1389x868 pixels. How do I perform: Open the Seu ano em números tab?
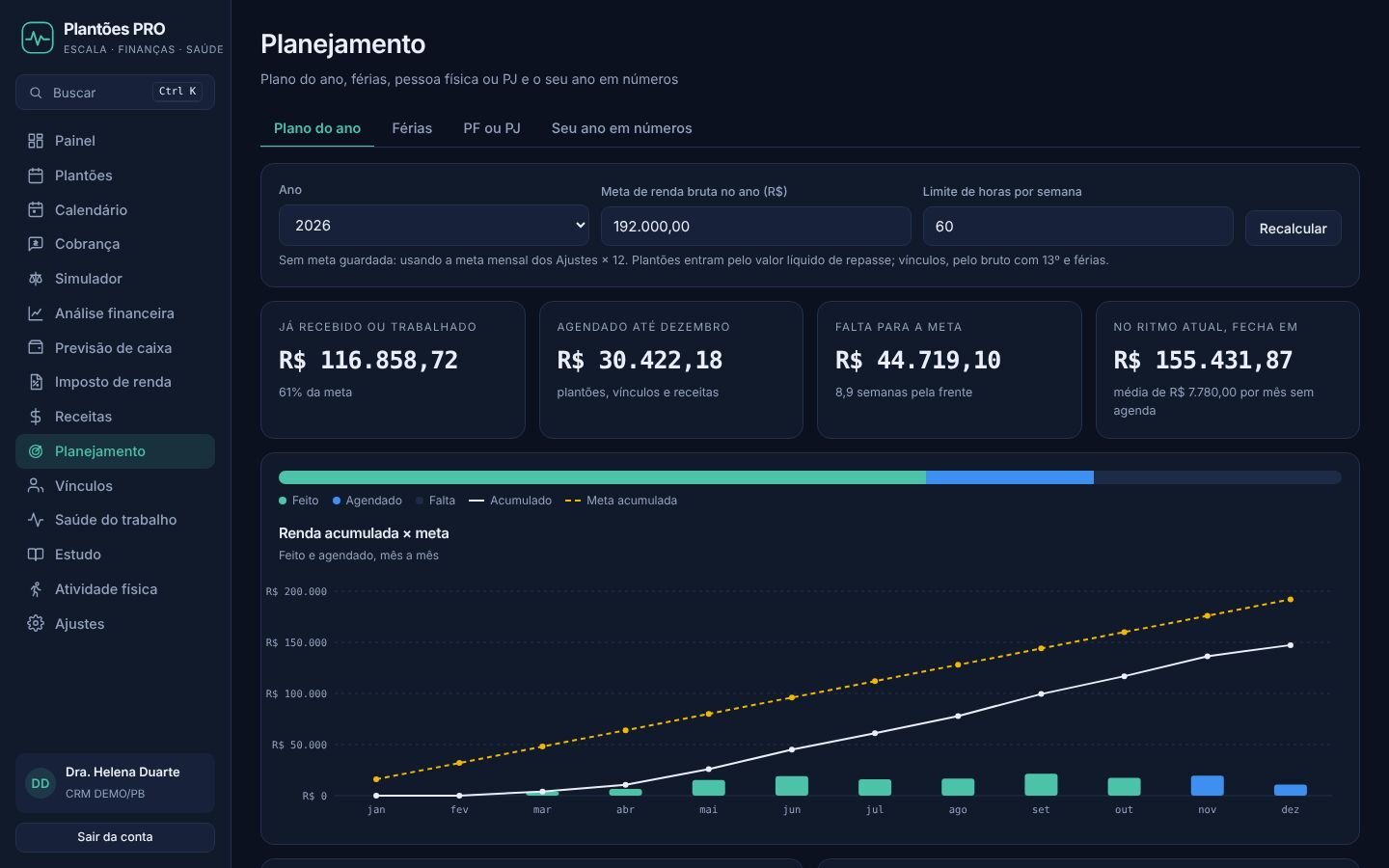622,128
